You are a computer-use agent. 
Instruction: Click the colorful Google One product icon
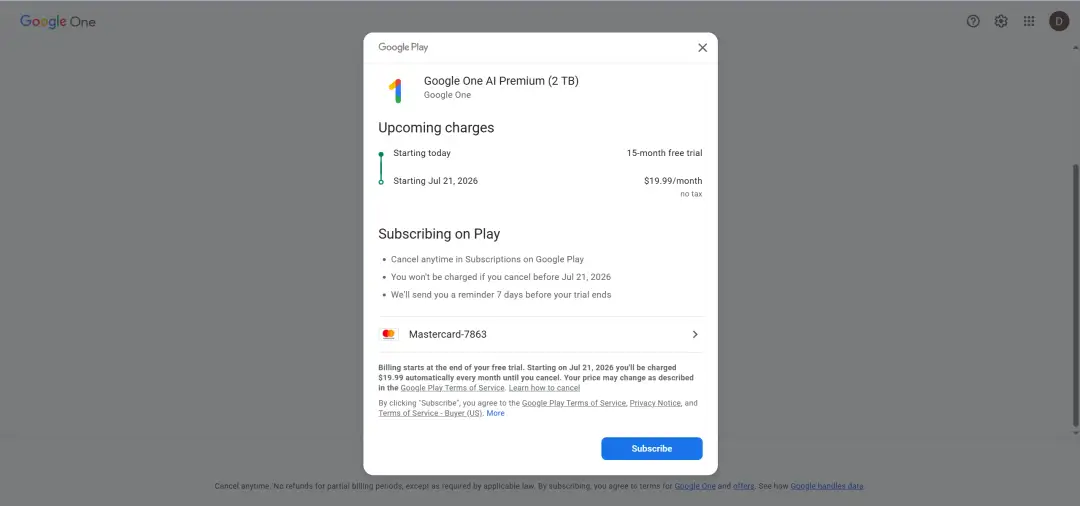pos(395,90)
